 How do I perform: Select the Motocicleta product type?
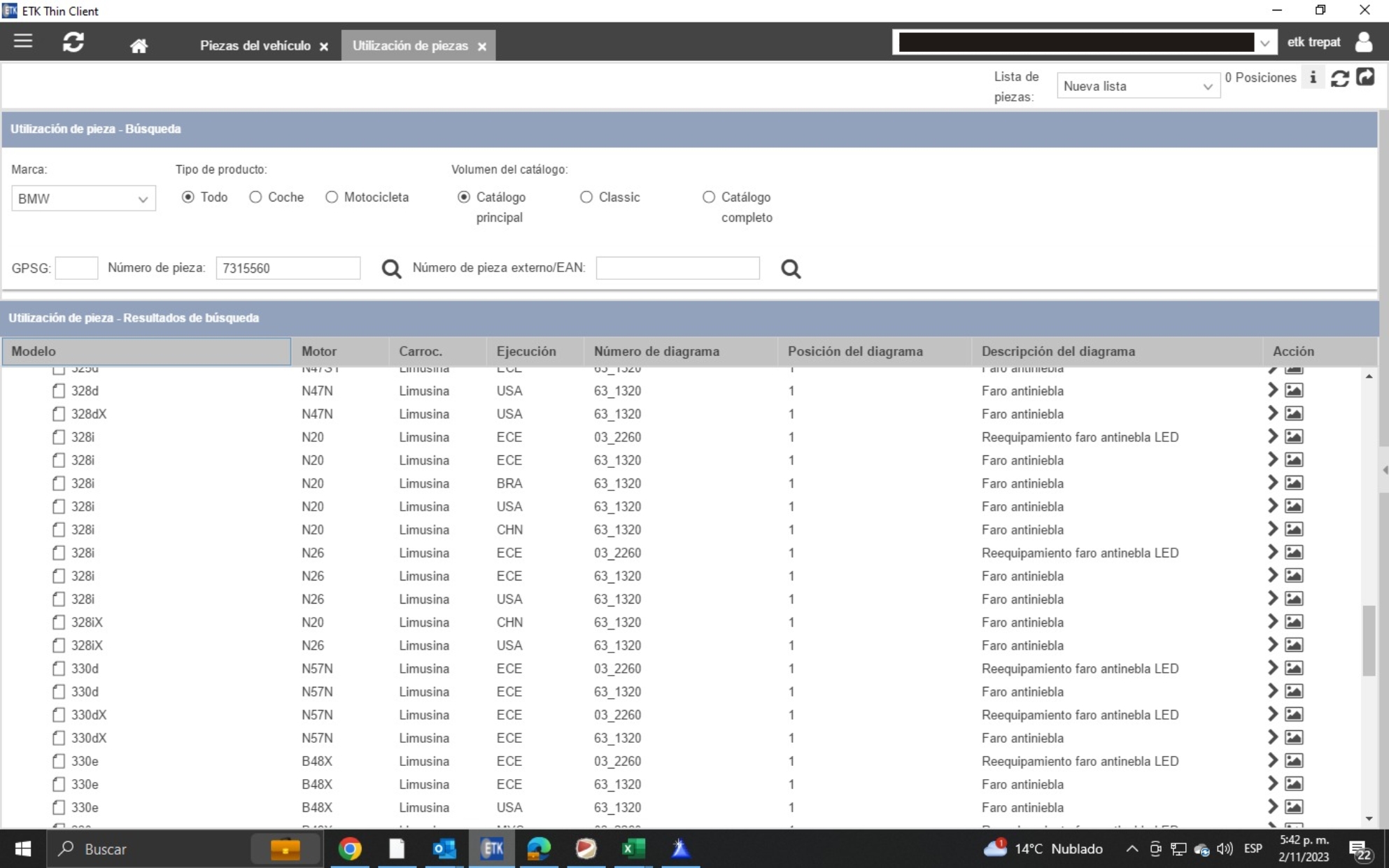332,197
